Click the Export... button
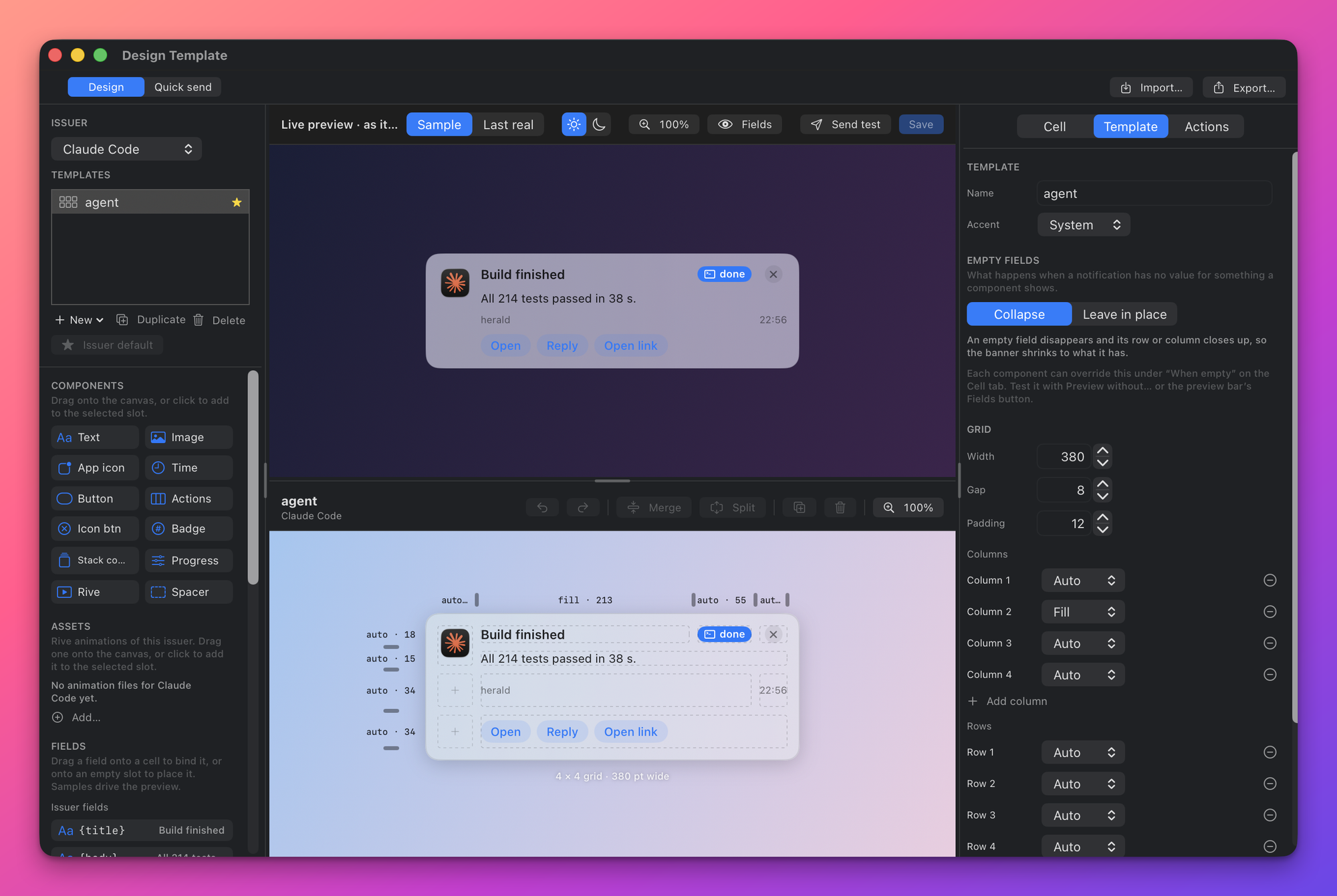 1244,88
